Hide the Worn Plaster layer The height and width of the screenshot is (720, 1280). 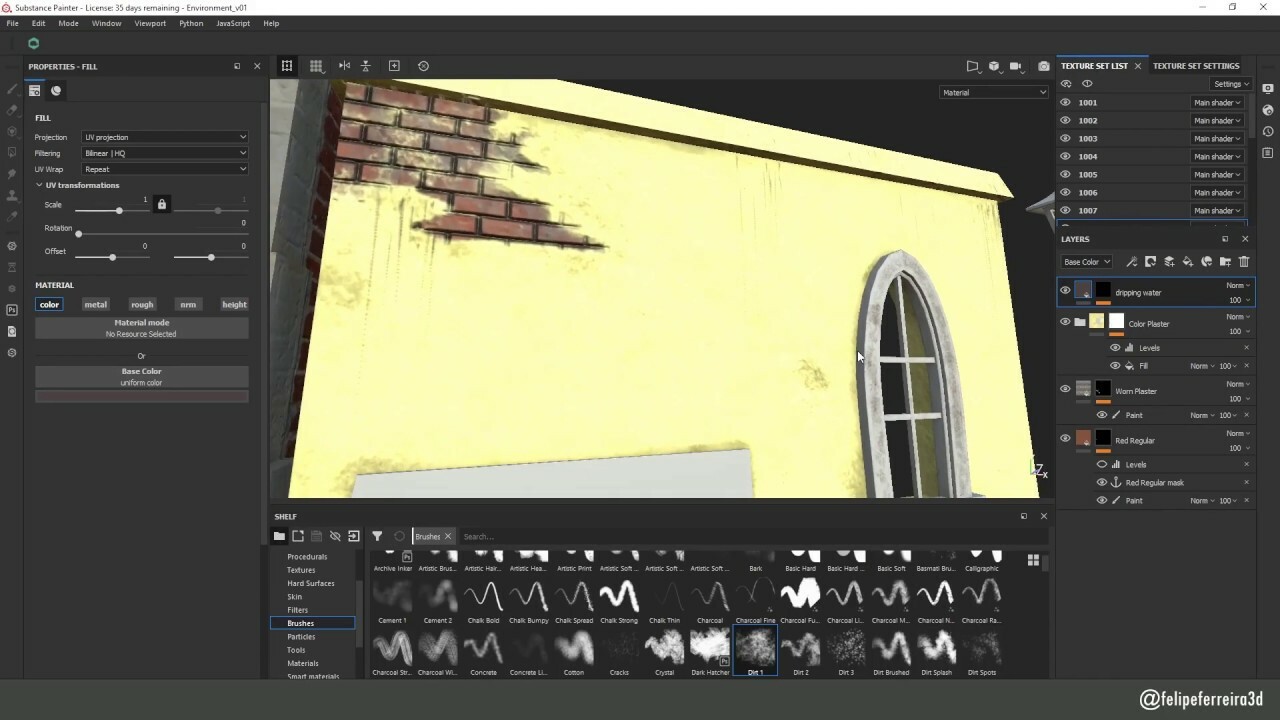click(x=1065, y=389)
